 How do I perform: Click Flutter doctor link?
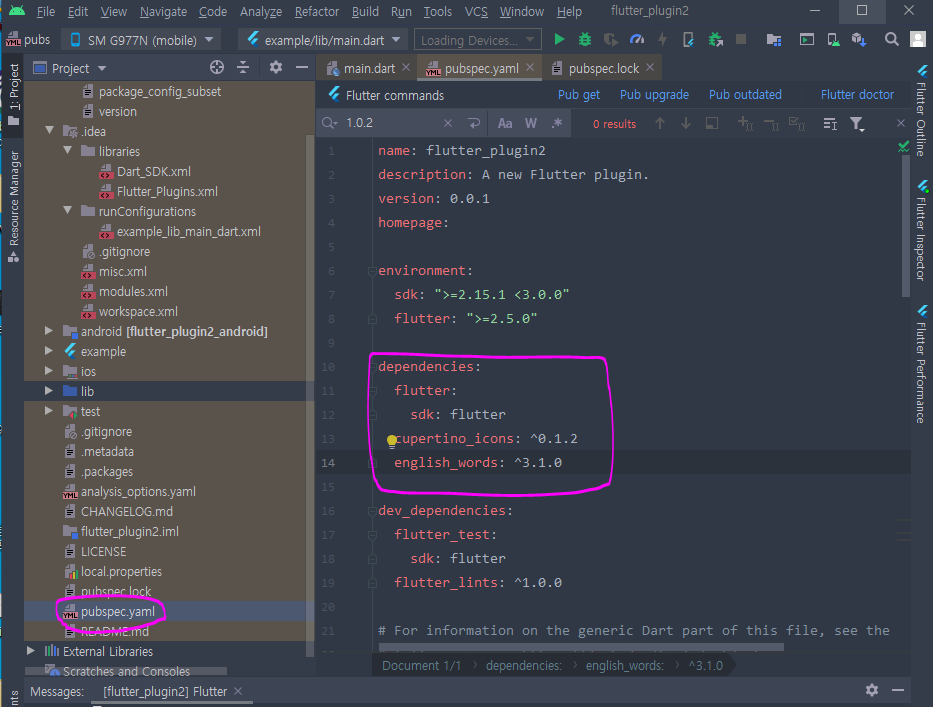click(x=857, y=95)
